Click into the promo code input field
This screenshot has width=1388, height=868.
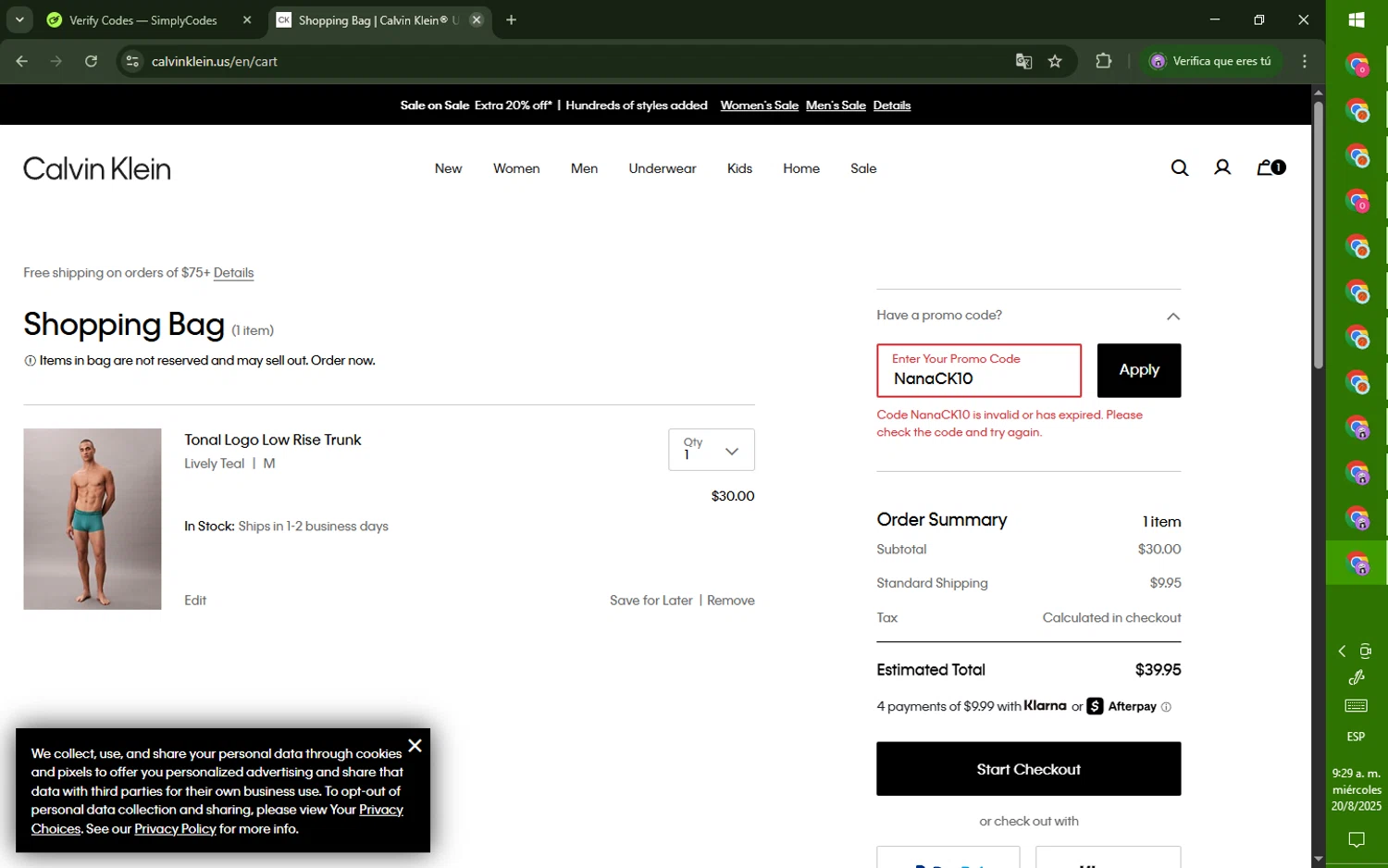point(979,370)
